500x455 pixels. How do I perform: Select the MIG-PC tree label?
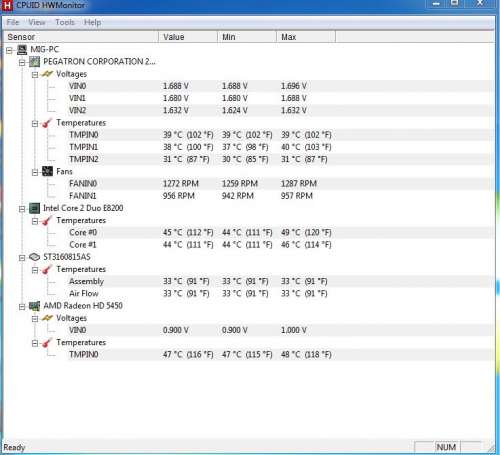(x=44, y=49)
